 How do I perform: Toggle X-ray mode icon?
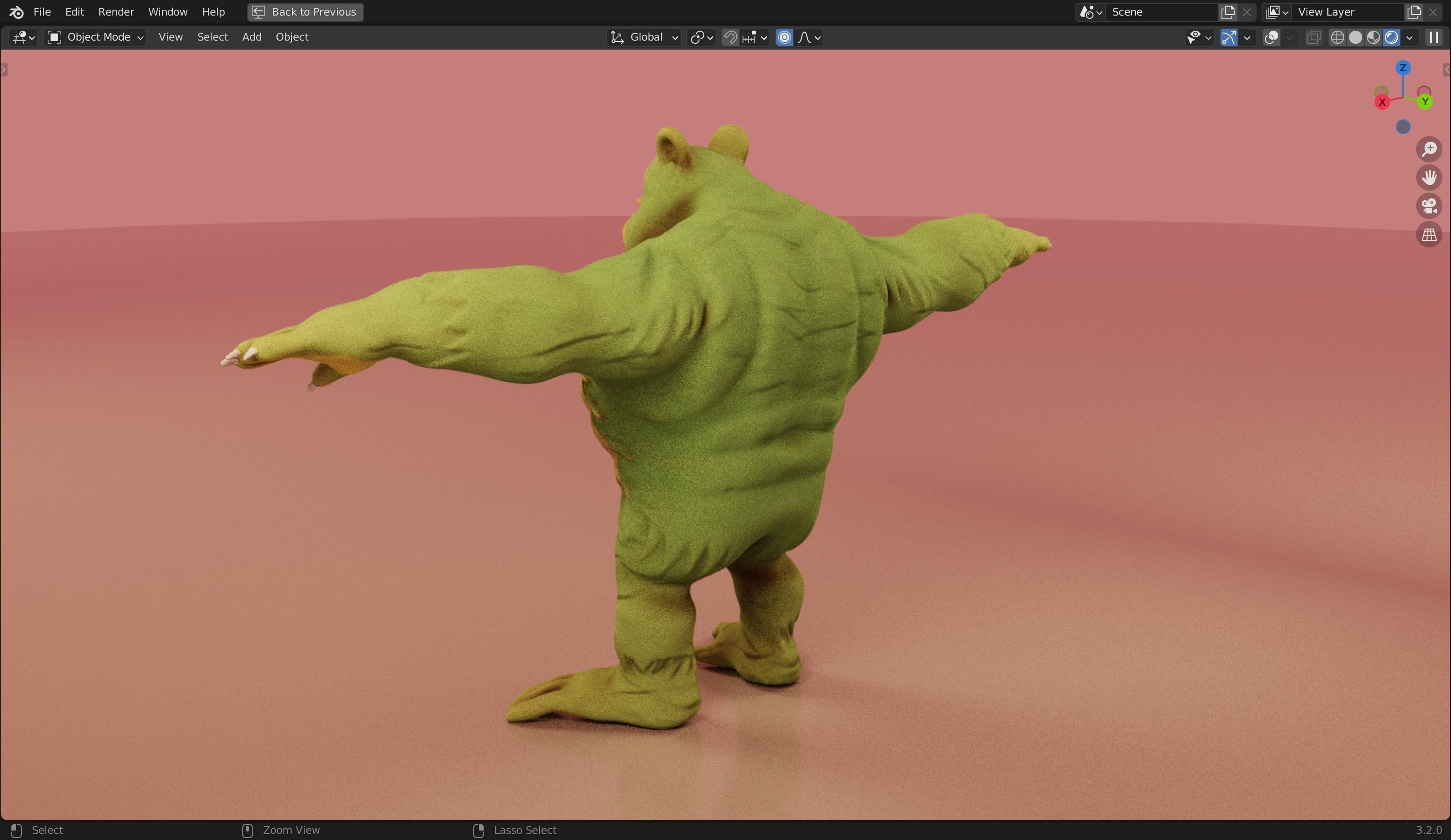[1313, 37]
